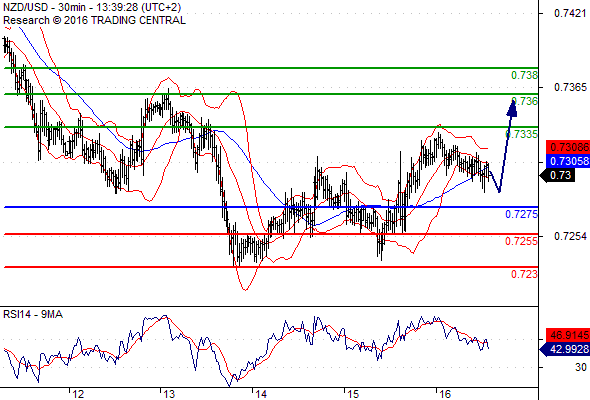Click the RSI14 - 9MA indicator label

coord(33,314)
